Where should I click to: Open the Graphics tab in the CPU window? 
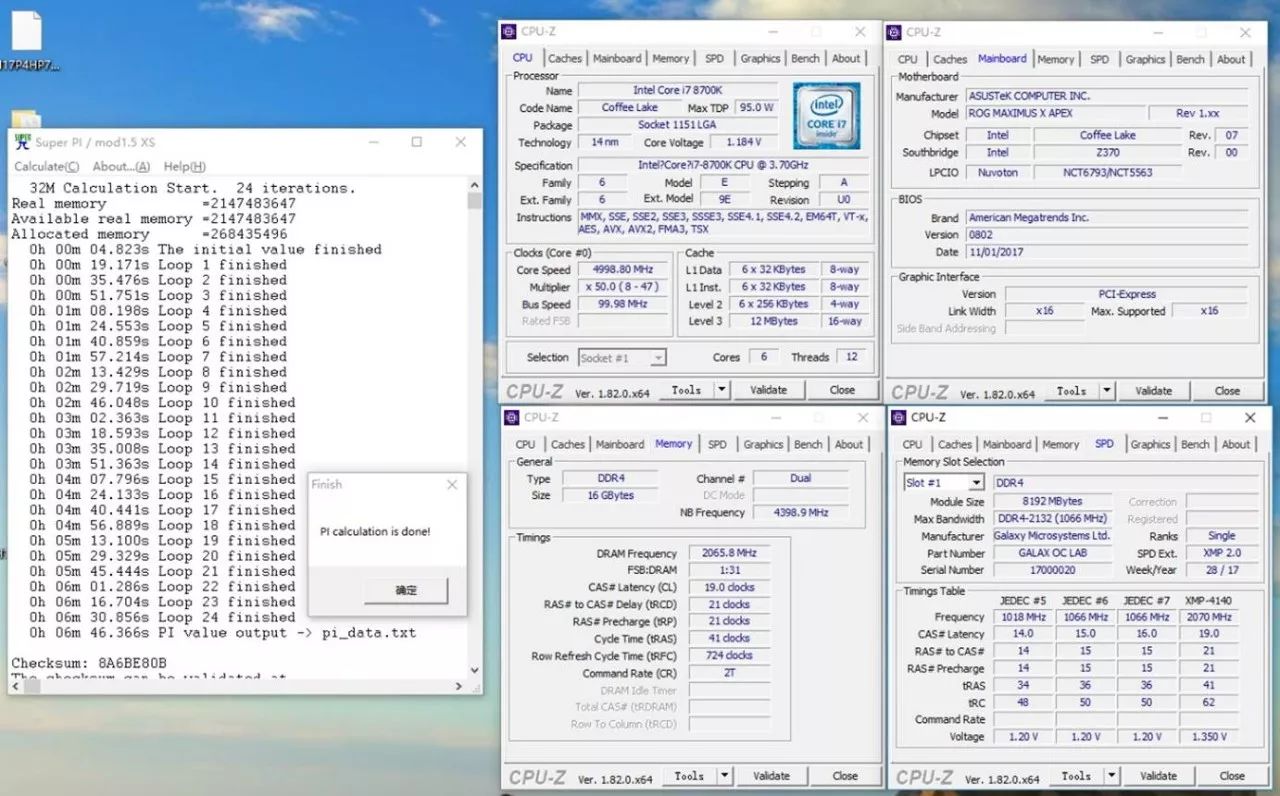[760, 58]
